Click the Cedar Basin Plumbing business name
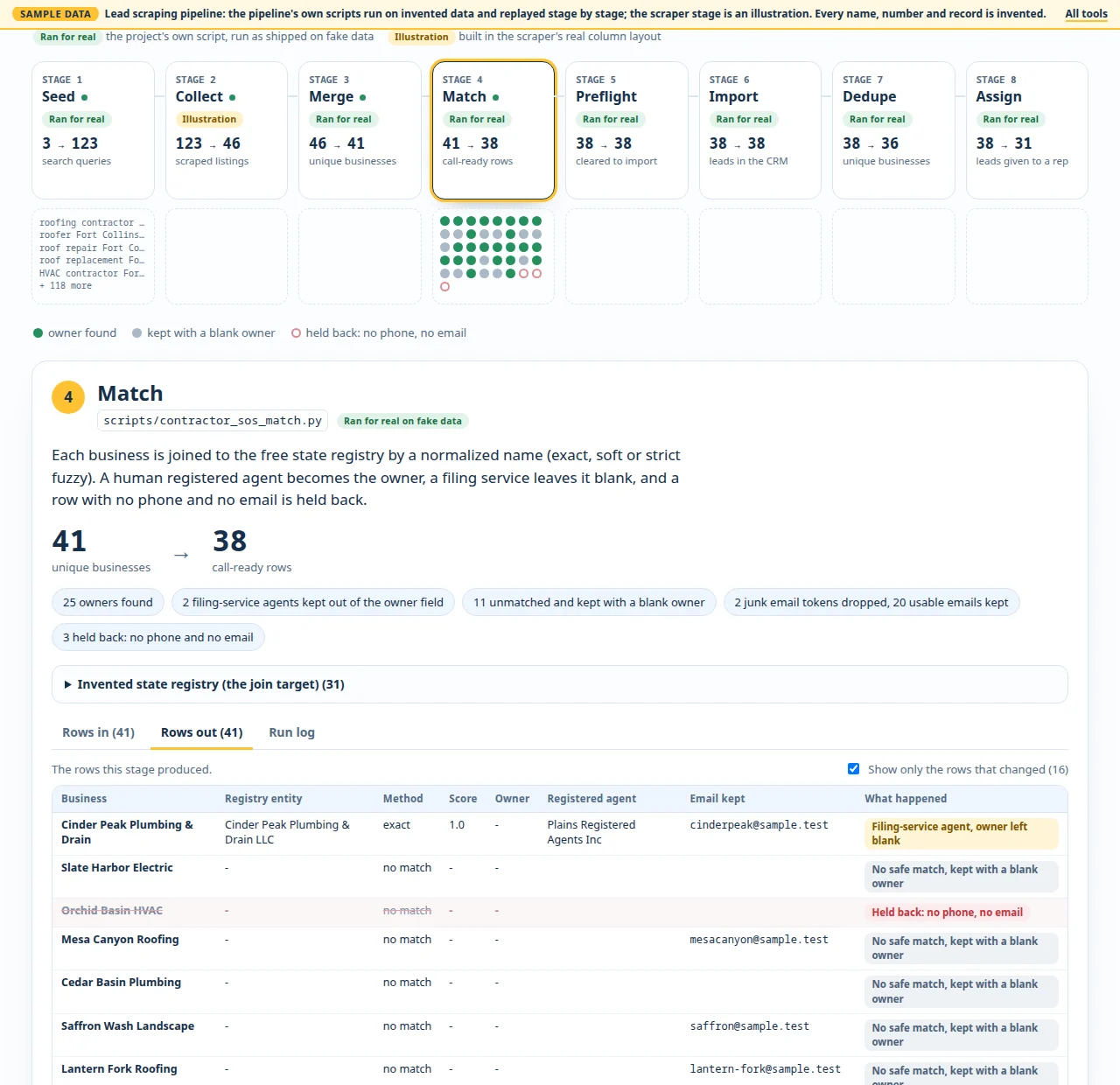Screen dimensions: 1120x1085 121,983
